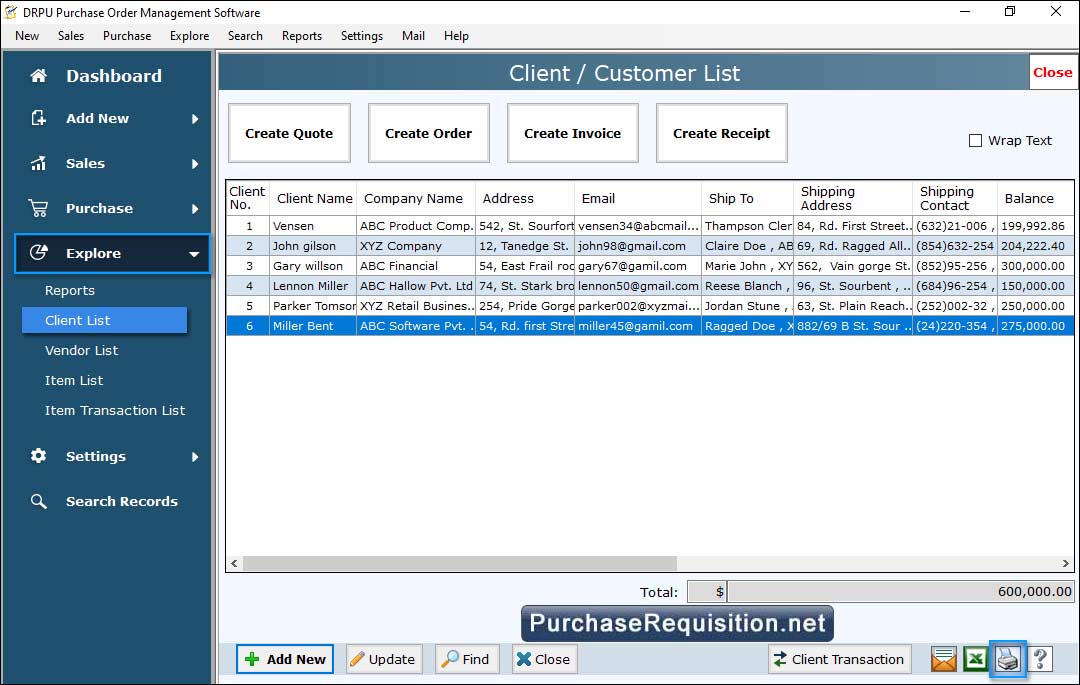Open the Reports menu
This screenshot has height=685, width=1080.
pos(301,36)
